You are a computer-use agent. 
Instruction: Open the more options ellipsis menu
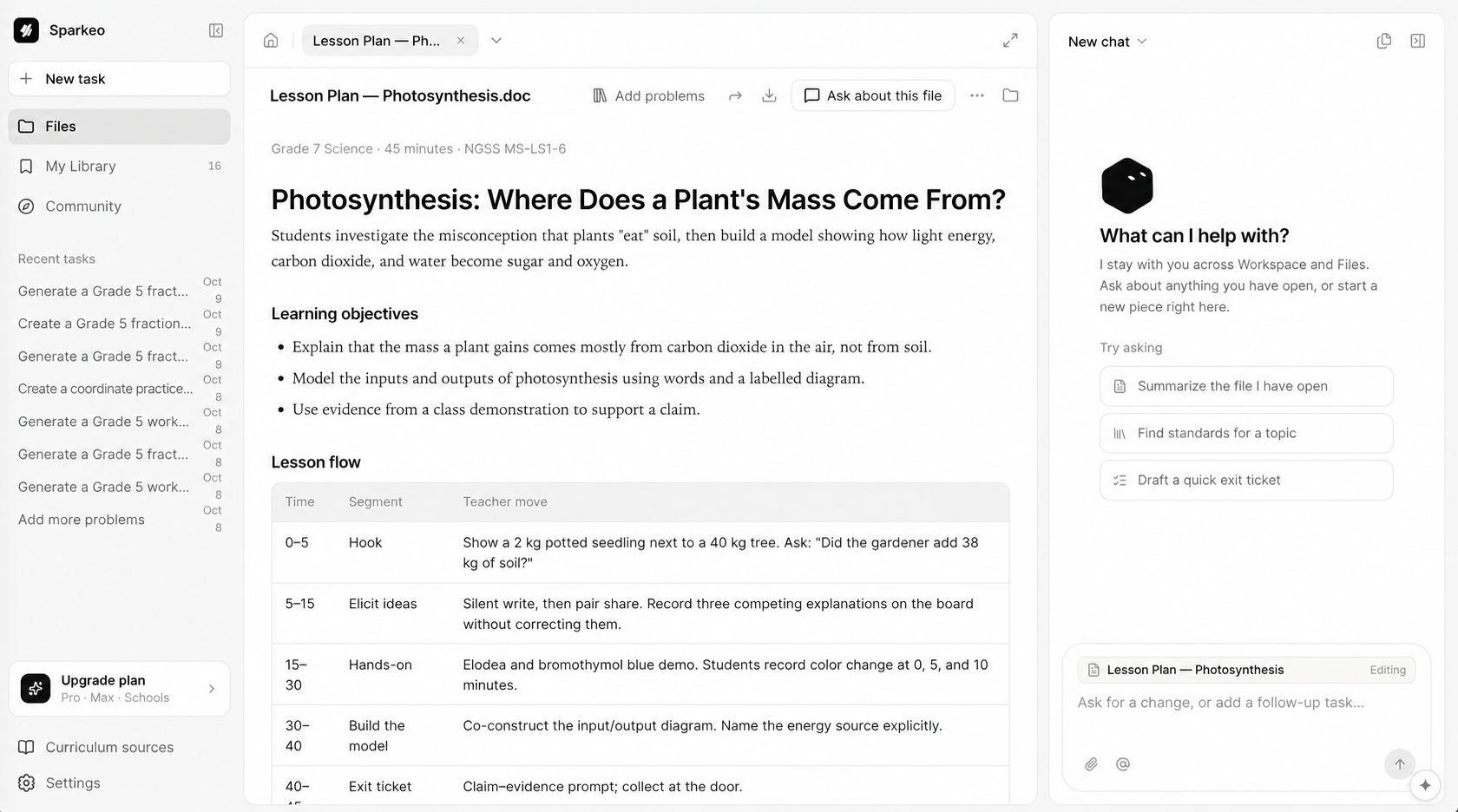(x=977, y=95)
